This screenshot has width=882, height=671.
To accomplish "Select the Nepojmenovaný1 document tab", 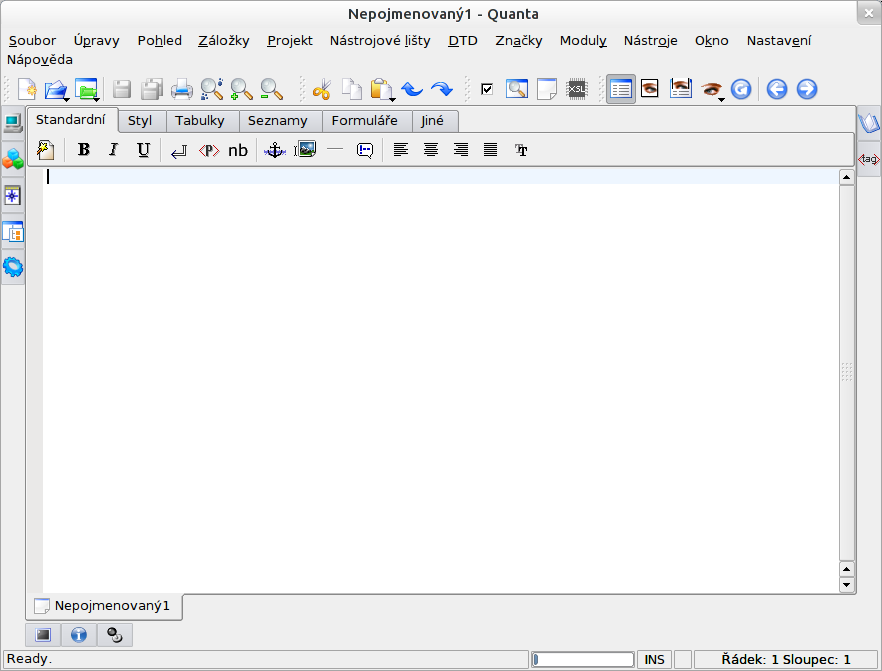I will (104, 606).
